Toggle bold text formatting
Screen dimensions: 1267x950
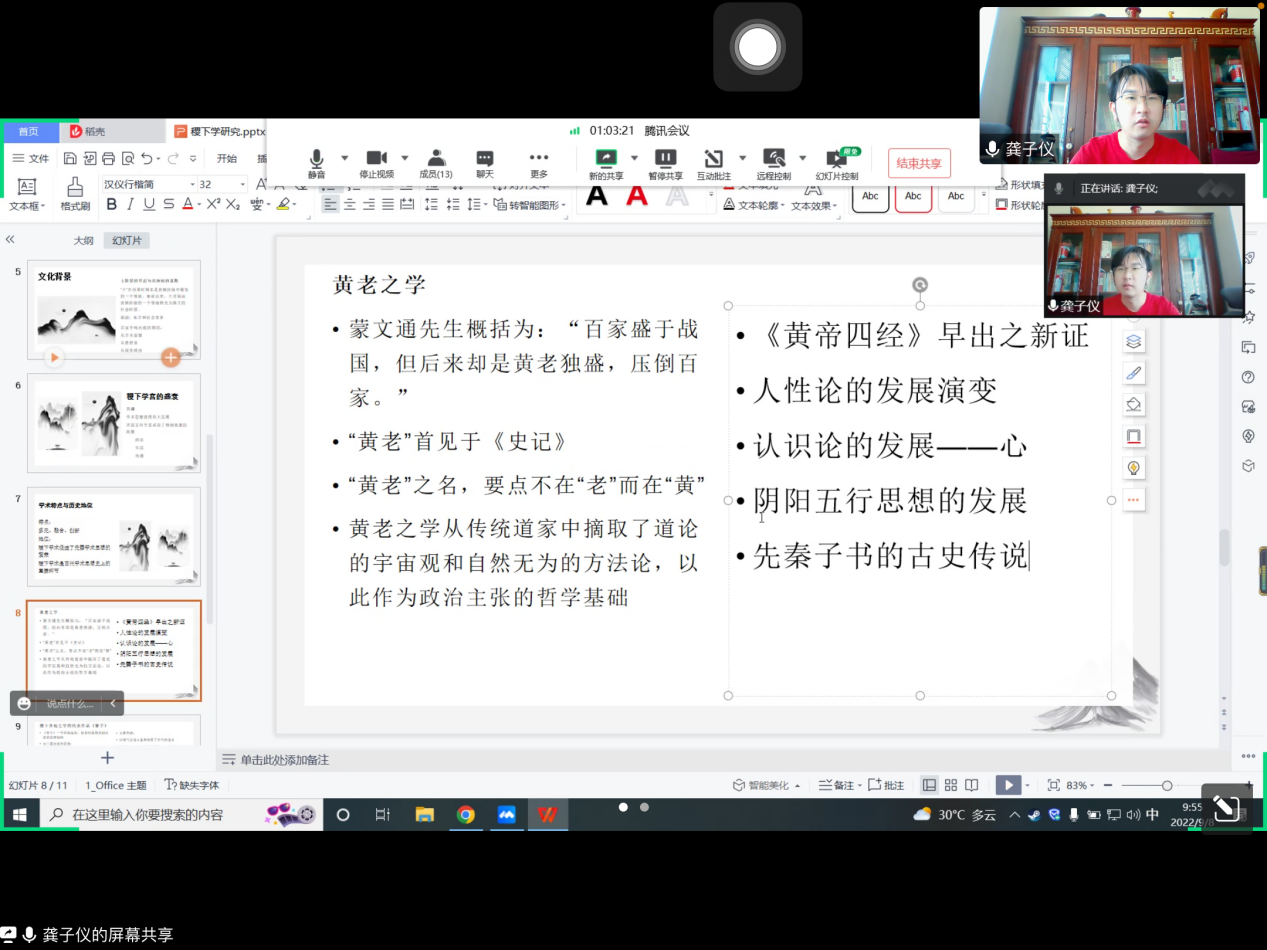pos(112,205)
